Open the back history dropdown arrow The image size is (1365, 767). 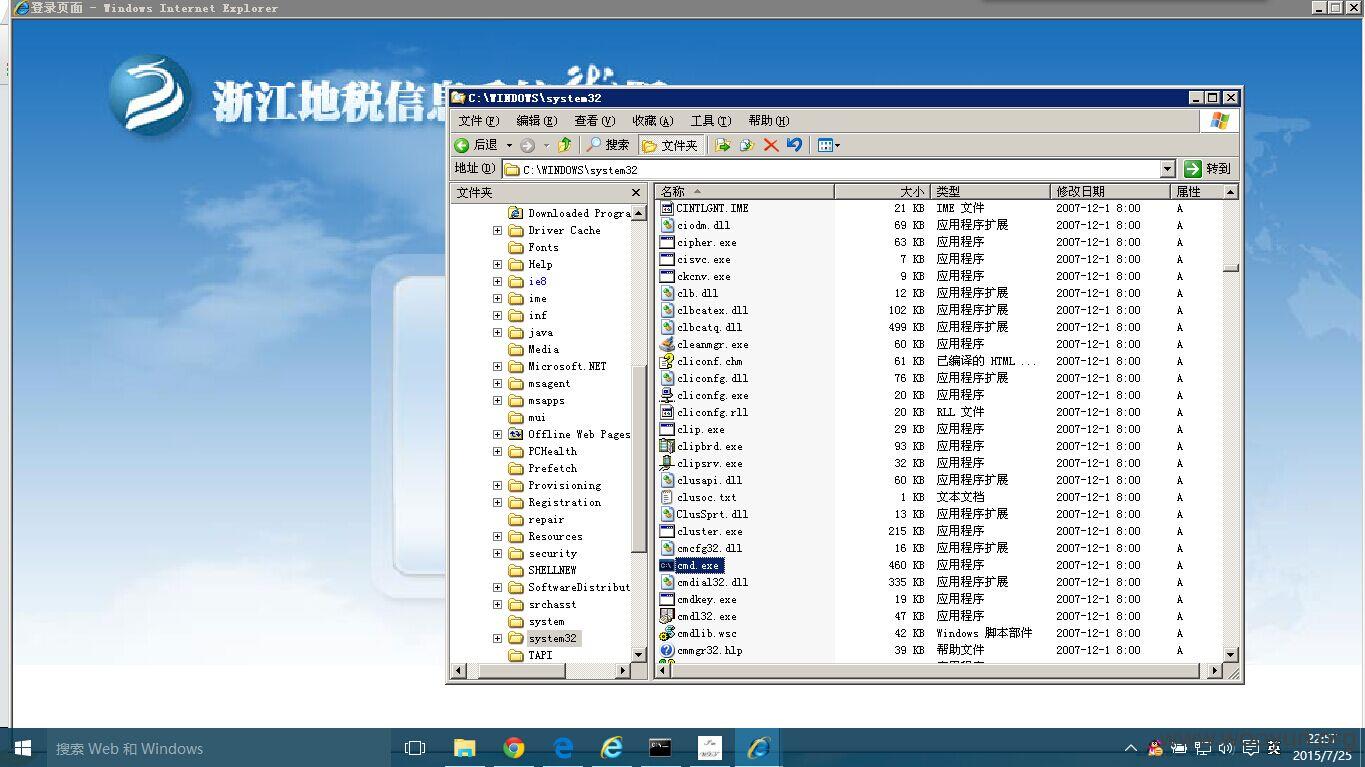pyautogui.click(x=509, y=145)
